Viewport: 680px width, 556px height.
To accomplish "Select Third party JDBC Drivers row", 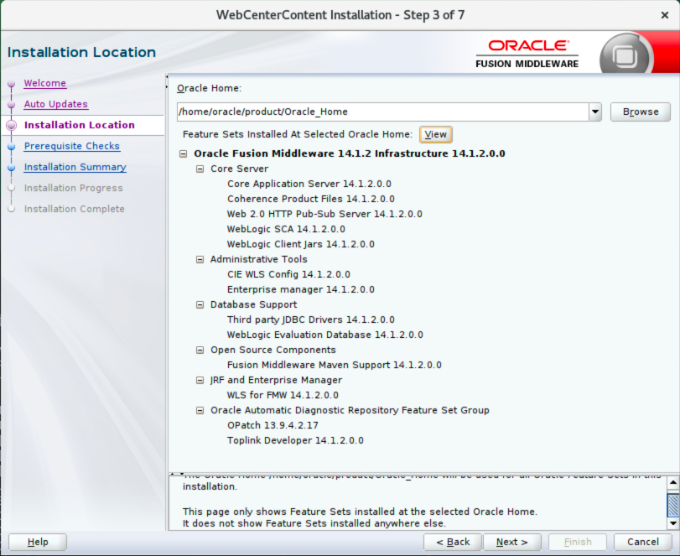I will click(311, 320).
